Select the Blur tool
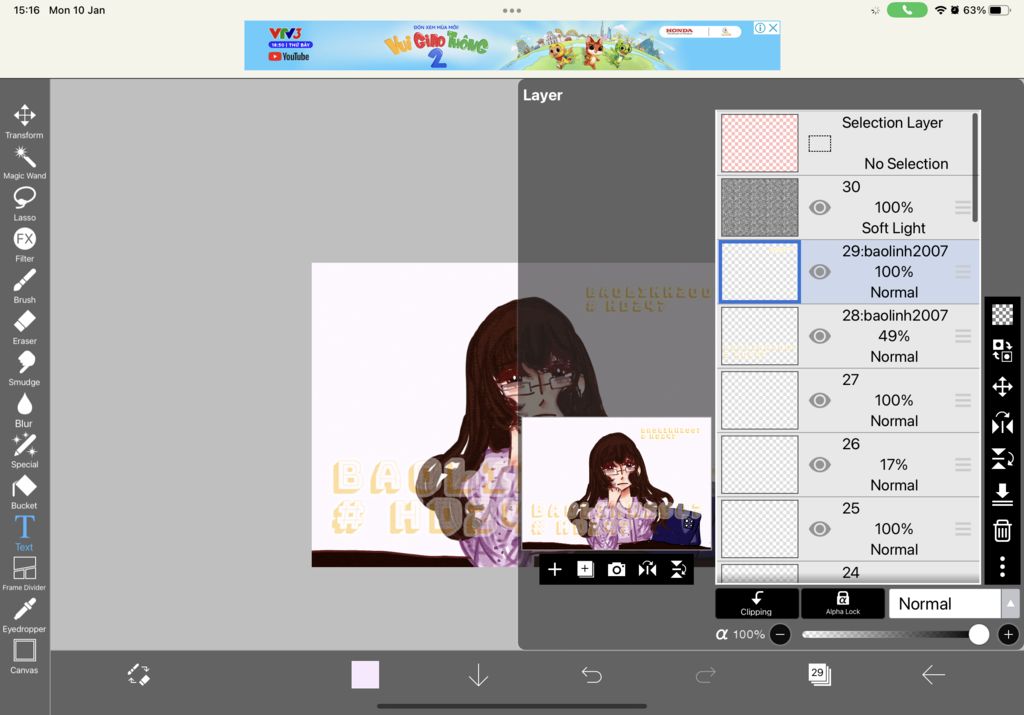This screenshot has width=1024, height=715. point(24,409)
